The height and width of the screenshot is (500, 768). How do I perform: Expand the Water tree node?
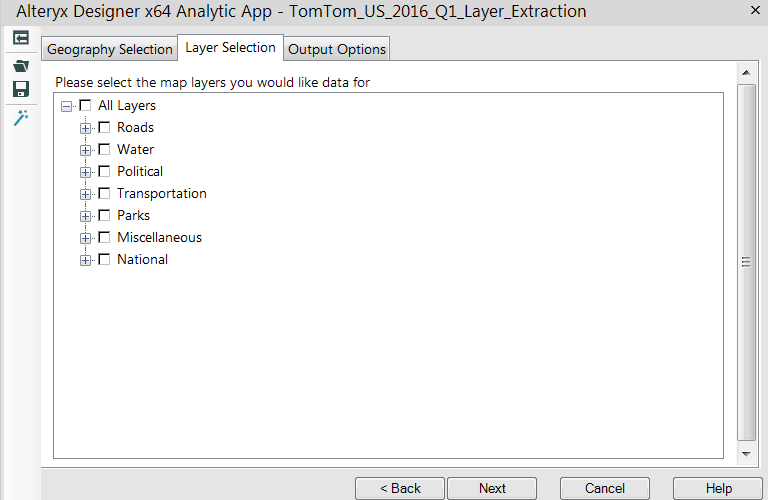pos(85,150)
